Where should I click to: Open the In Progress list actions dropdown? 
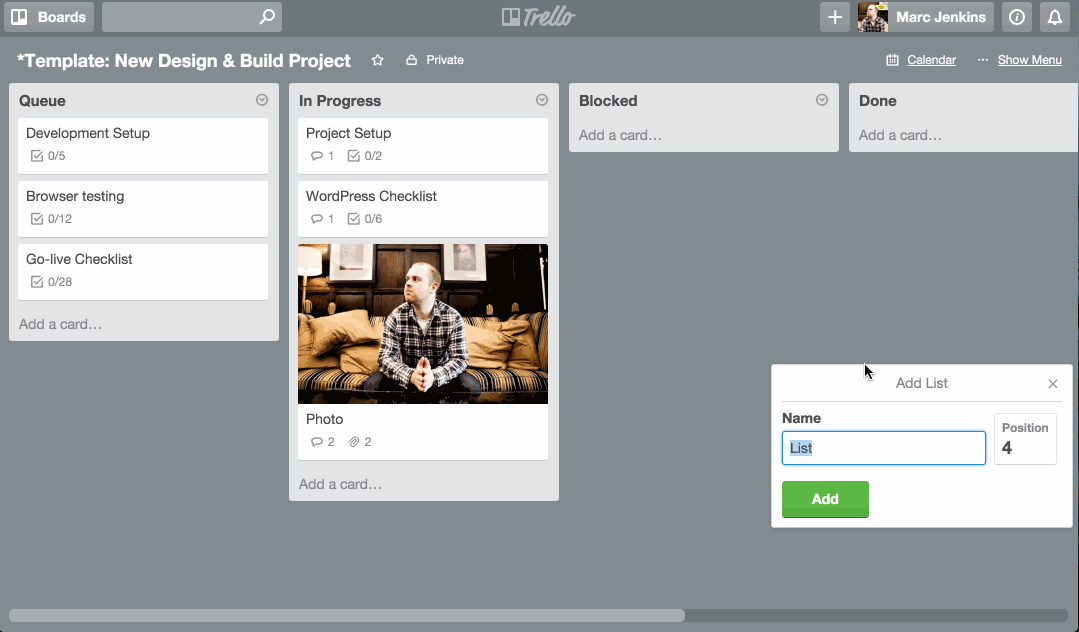tap(542, 100)
